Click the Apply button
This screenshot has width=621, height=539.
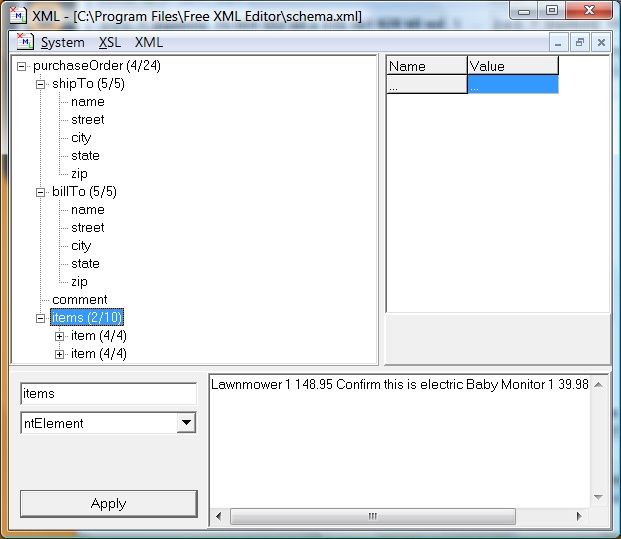(109, 503)
